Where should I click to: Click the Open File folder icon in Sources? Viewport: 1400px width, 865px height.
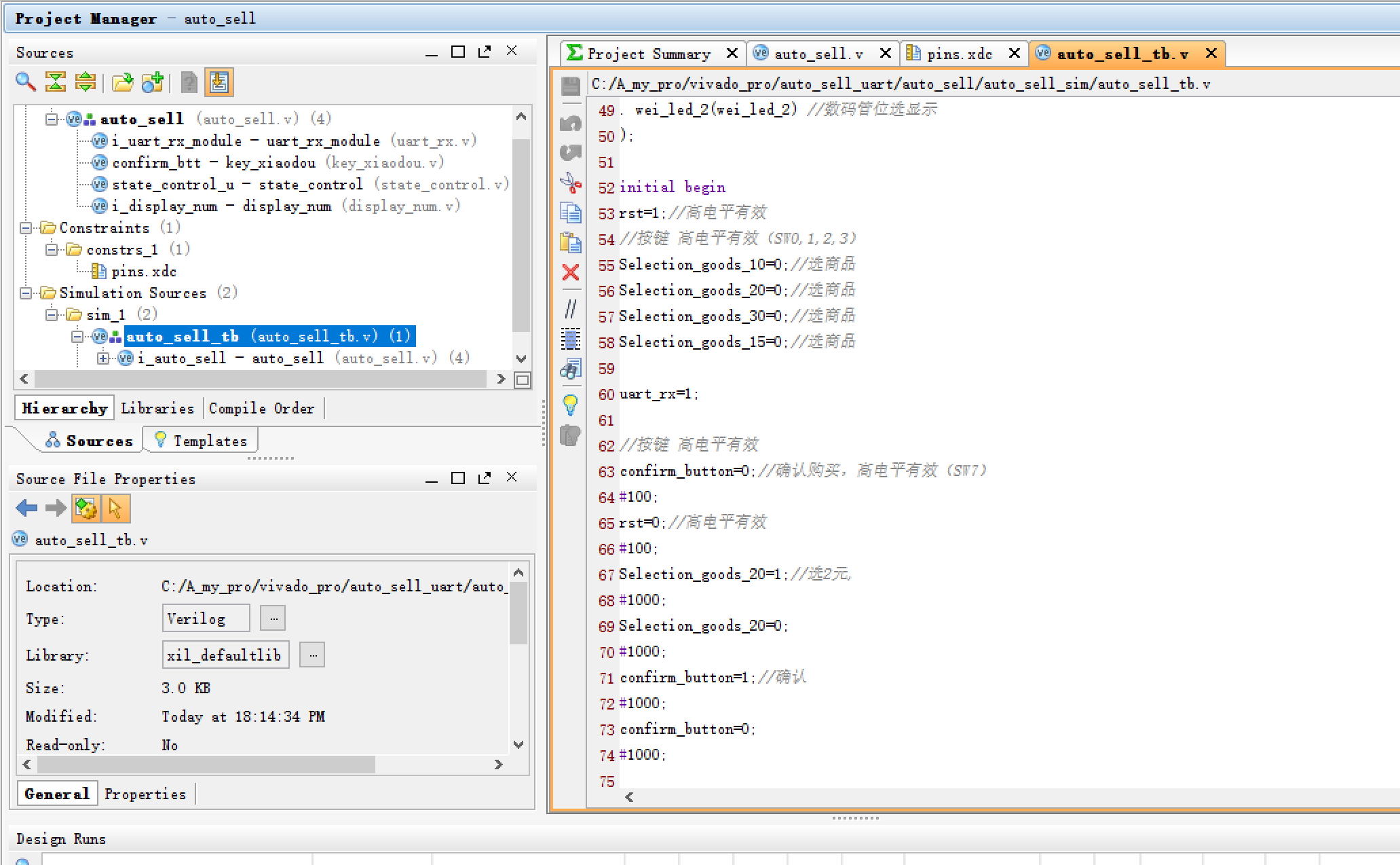point(123,82)
